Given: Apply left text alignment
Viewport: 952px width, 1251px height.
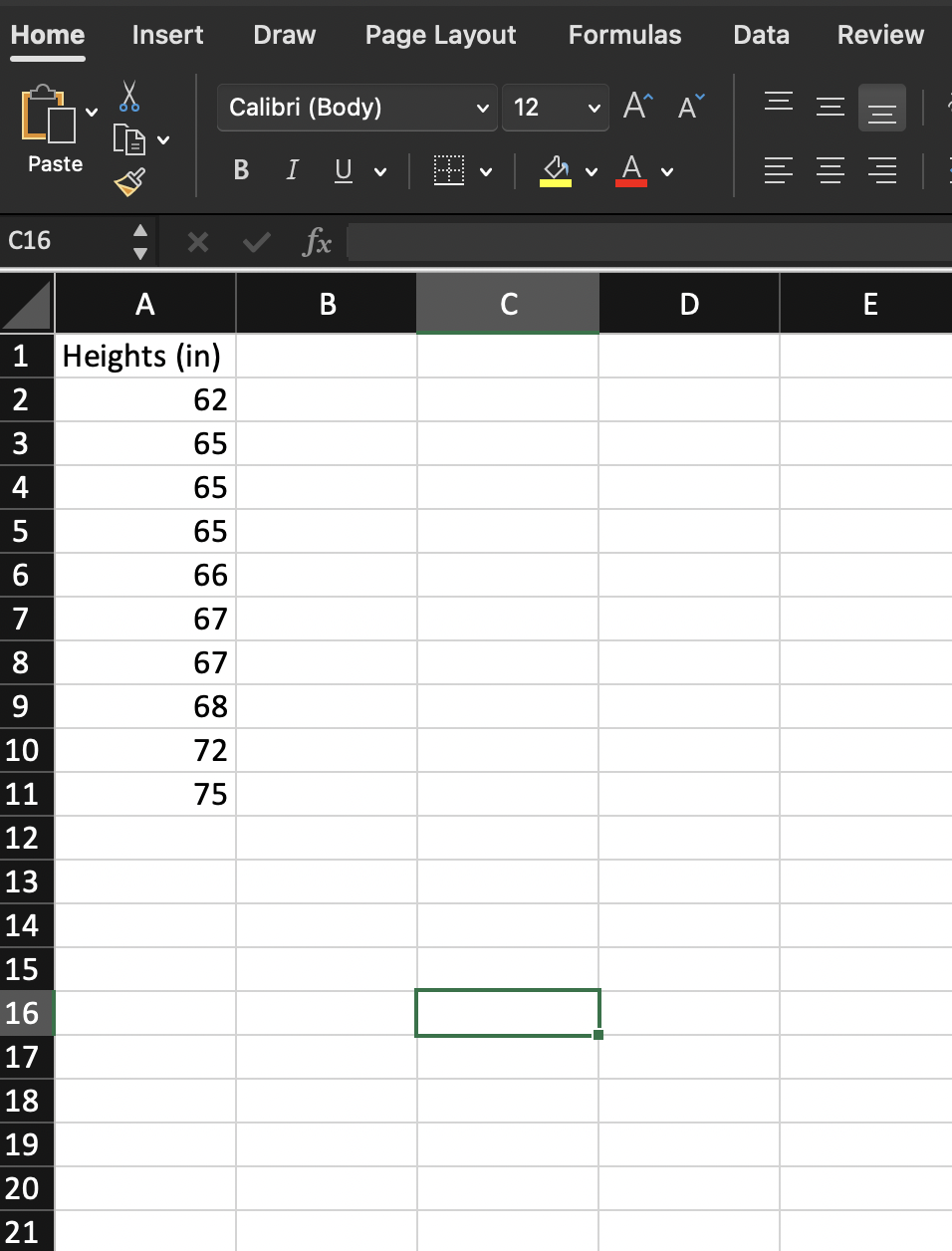Looking at the screenshot, I should click(x=778, y=170).
